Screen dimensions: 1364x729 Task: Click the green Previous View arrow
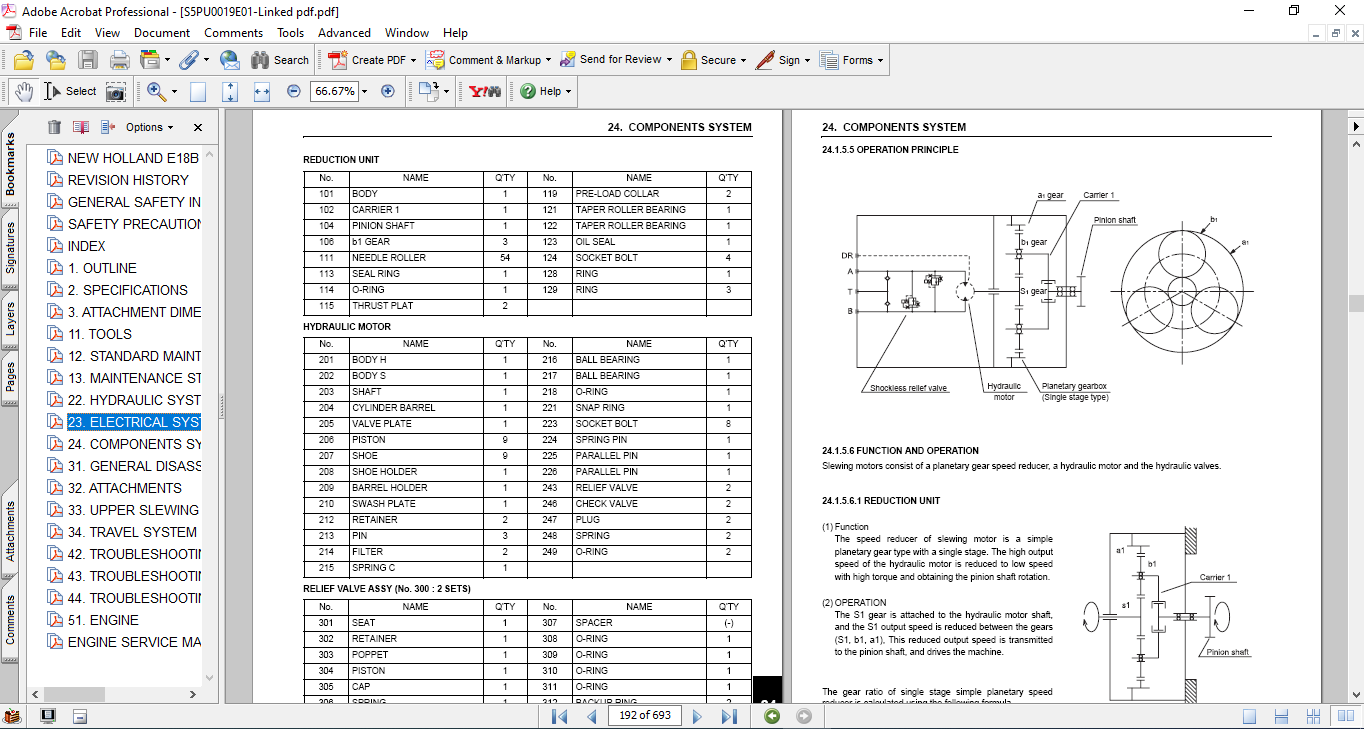[772, 716]
